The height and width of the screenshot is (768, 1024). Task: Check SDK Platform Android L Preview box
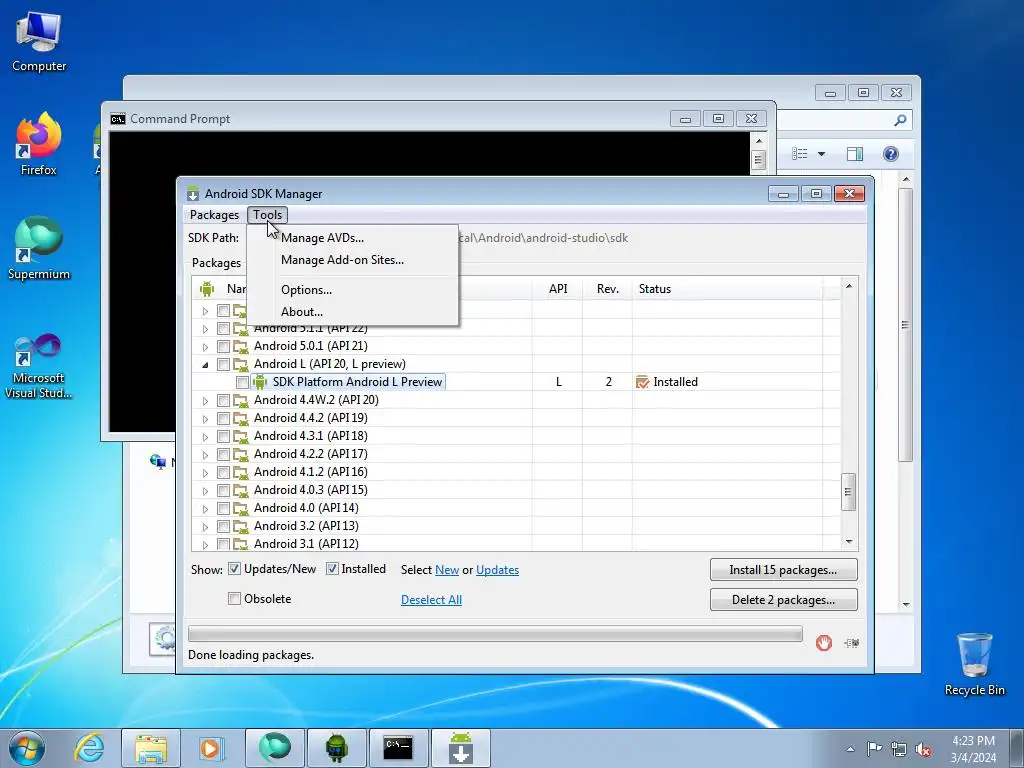(x=242, y=382)
